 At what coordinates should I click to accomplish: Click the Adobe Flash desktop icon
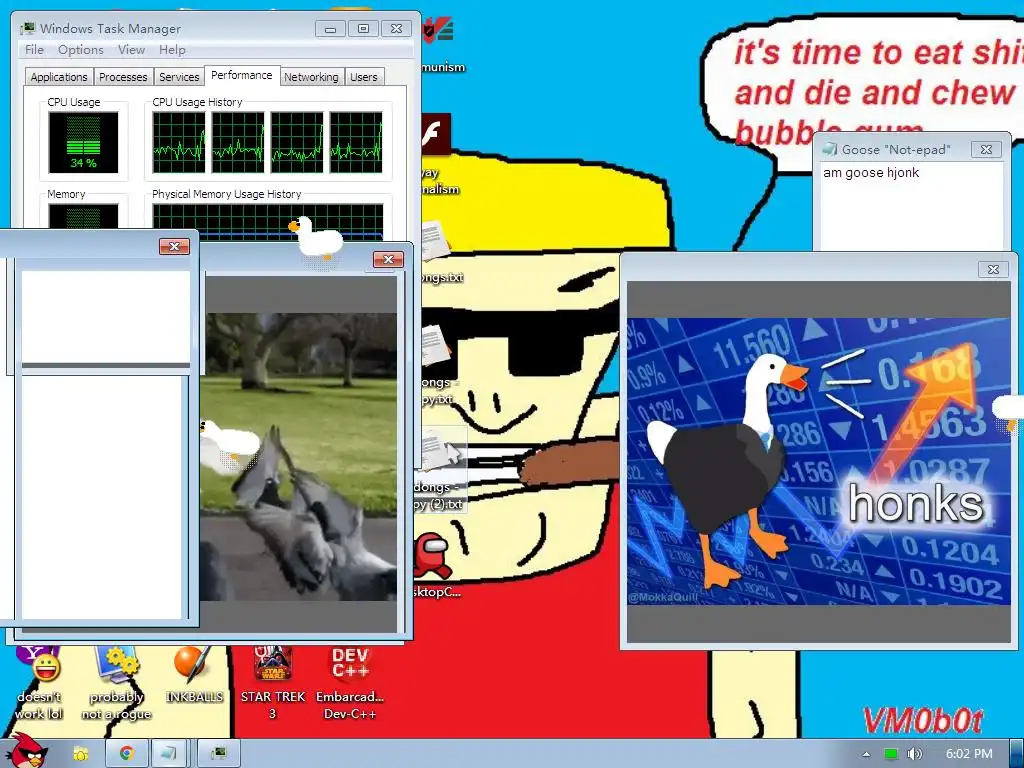point(436,134)
